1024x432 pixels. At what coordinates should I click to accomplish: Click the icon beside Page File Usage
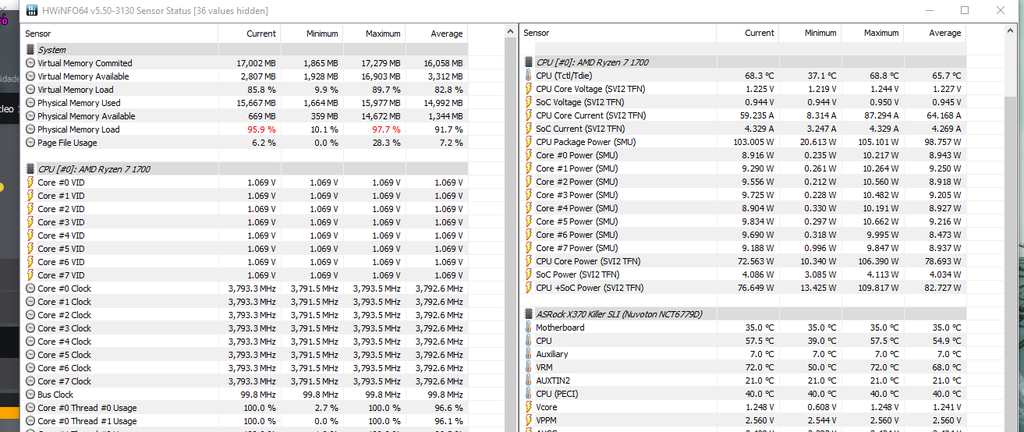point(30,142)
